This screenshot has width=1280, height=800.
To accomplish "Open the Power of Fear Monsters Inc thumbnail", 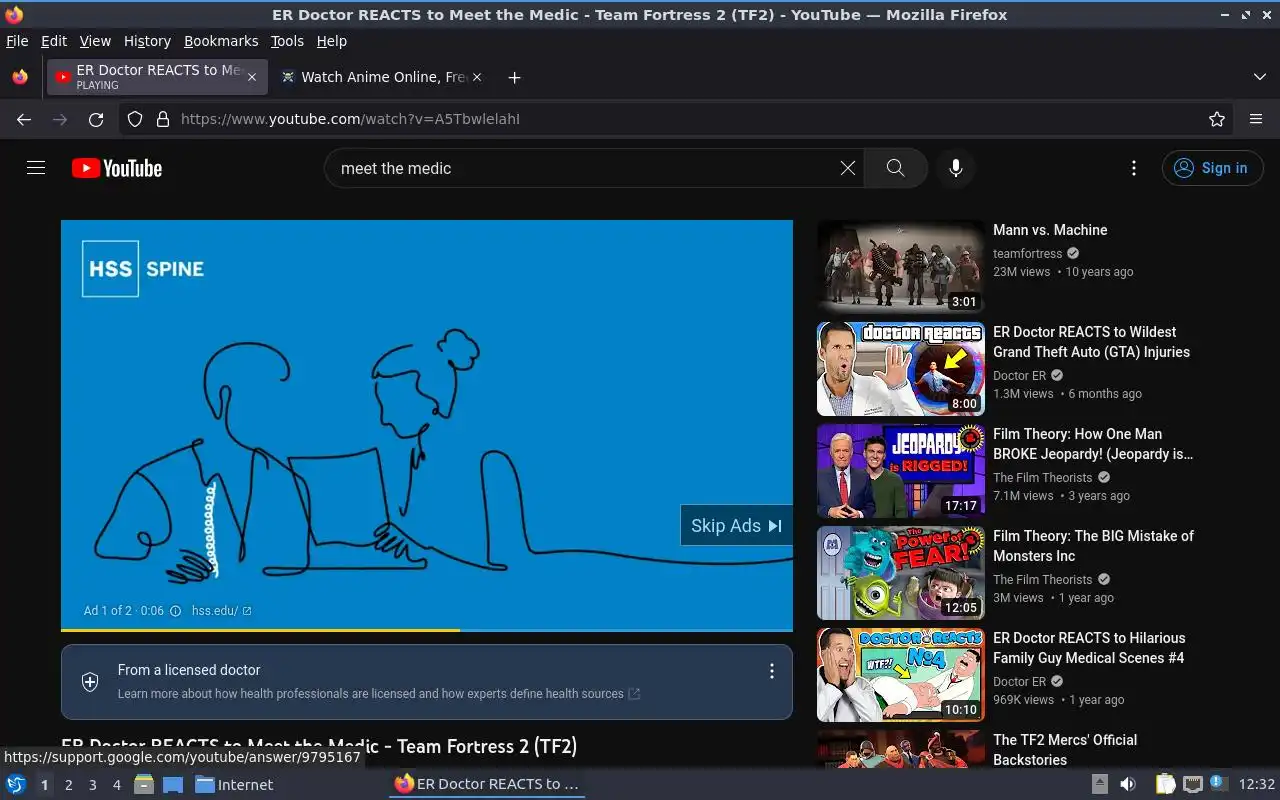I will [901, 573].
